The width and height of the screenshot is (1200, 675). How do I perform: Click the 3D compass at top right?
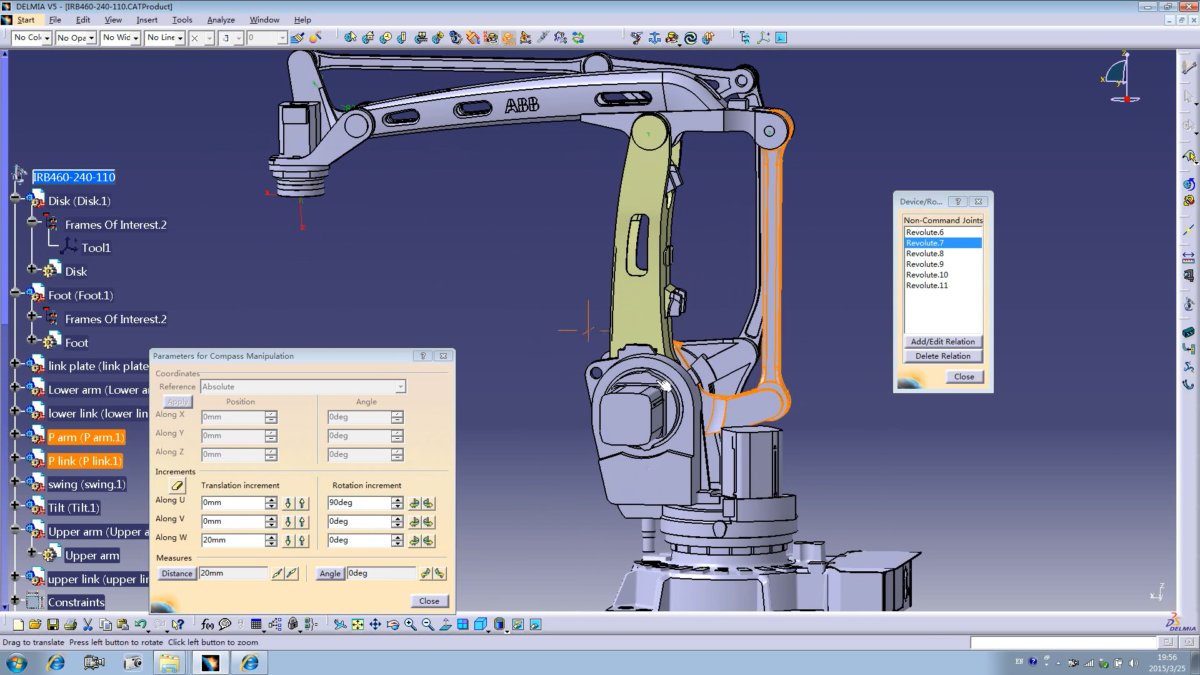[1121, 78]
